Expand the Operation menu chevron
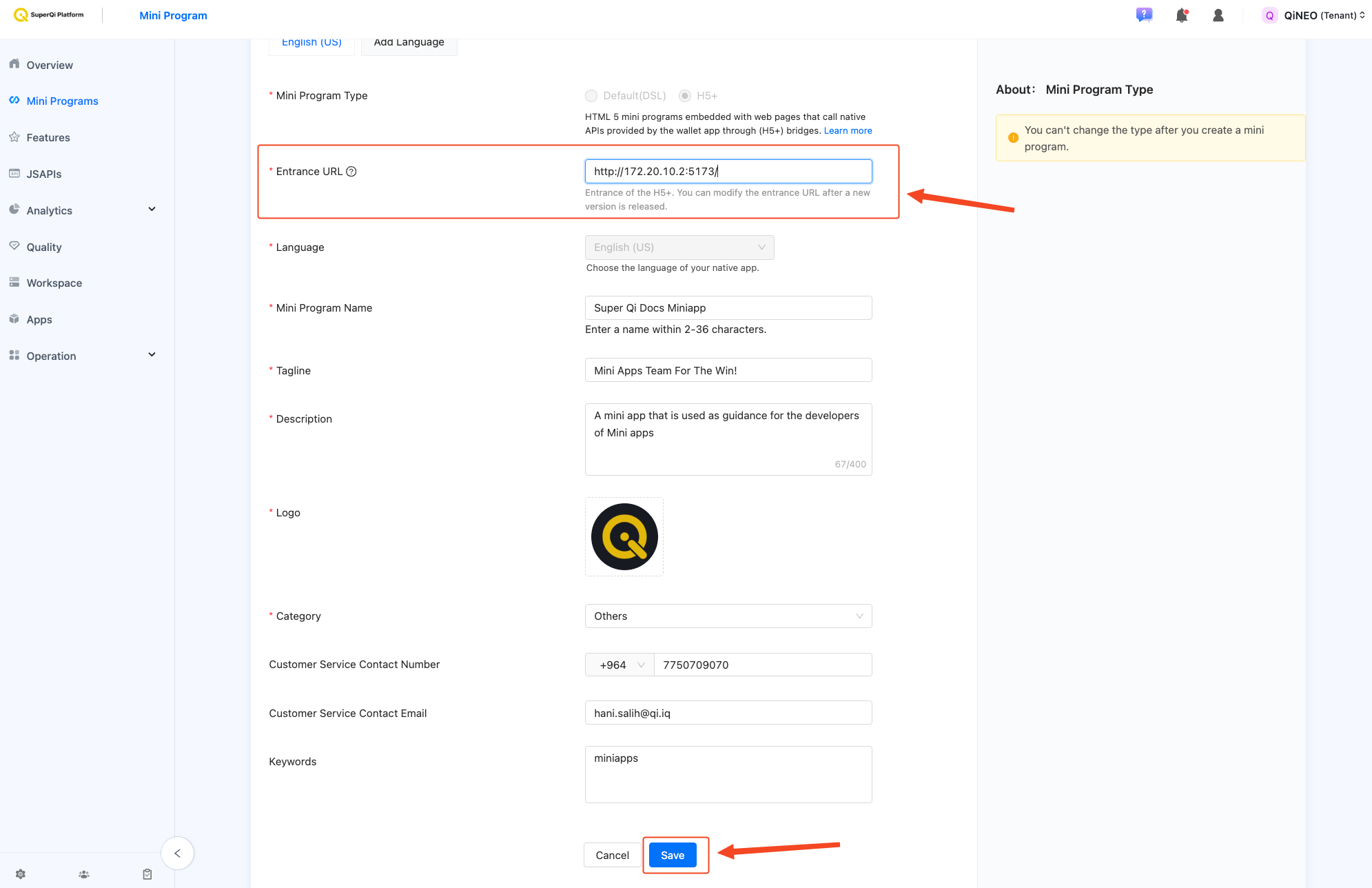Viewport: 1372px width, 888px height. click(x=152, y=355)
